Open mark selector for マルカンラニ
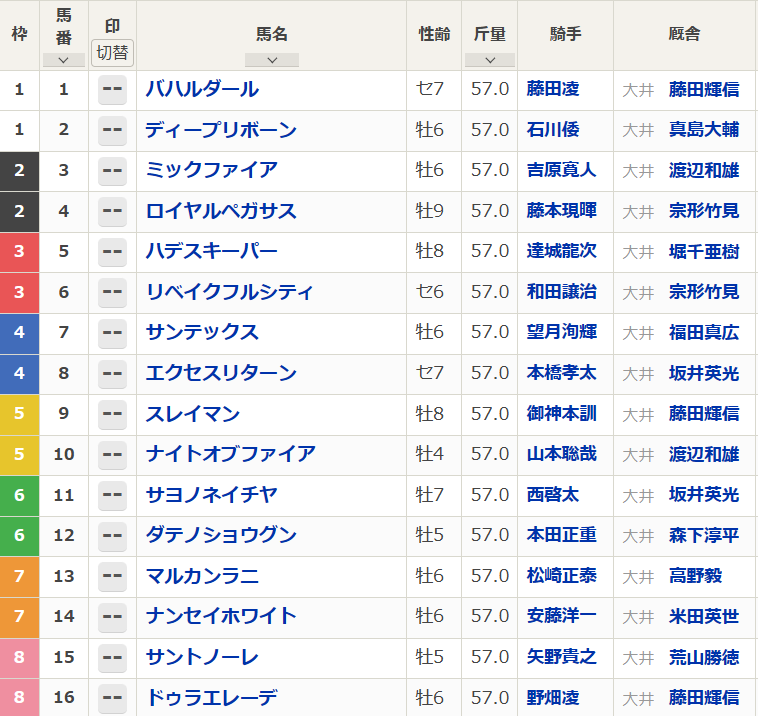The width and height of the screenshot is (758, 716). pyautogui.click(x=112, y=576)
